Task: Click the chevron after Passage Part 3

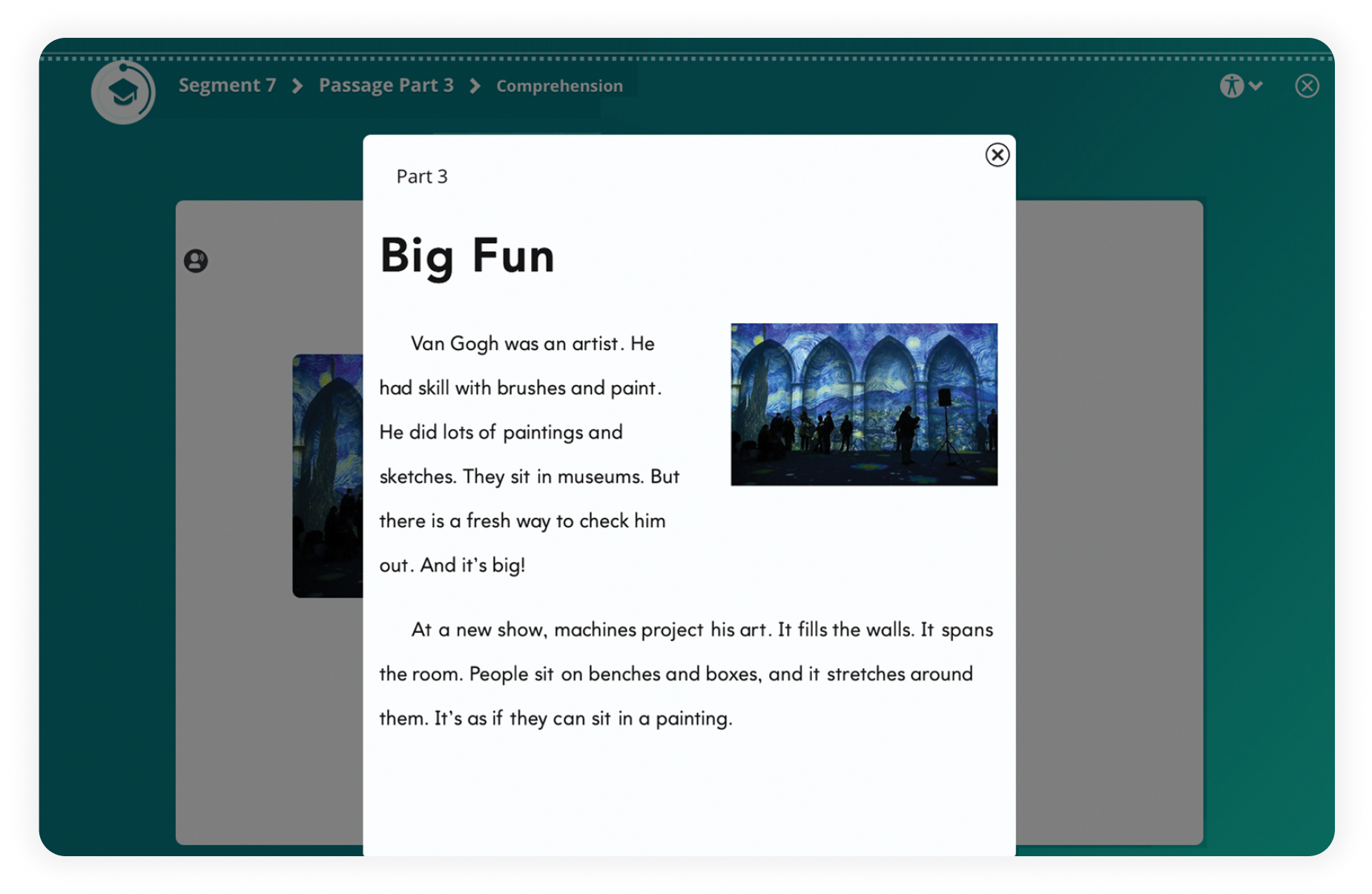Action: pos(475,86)
